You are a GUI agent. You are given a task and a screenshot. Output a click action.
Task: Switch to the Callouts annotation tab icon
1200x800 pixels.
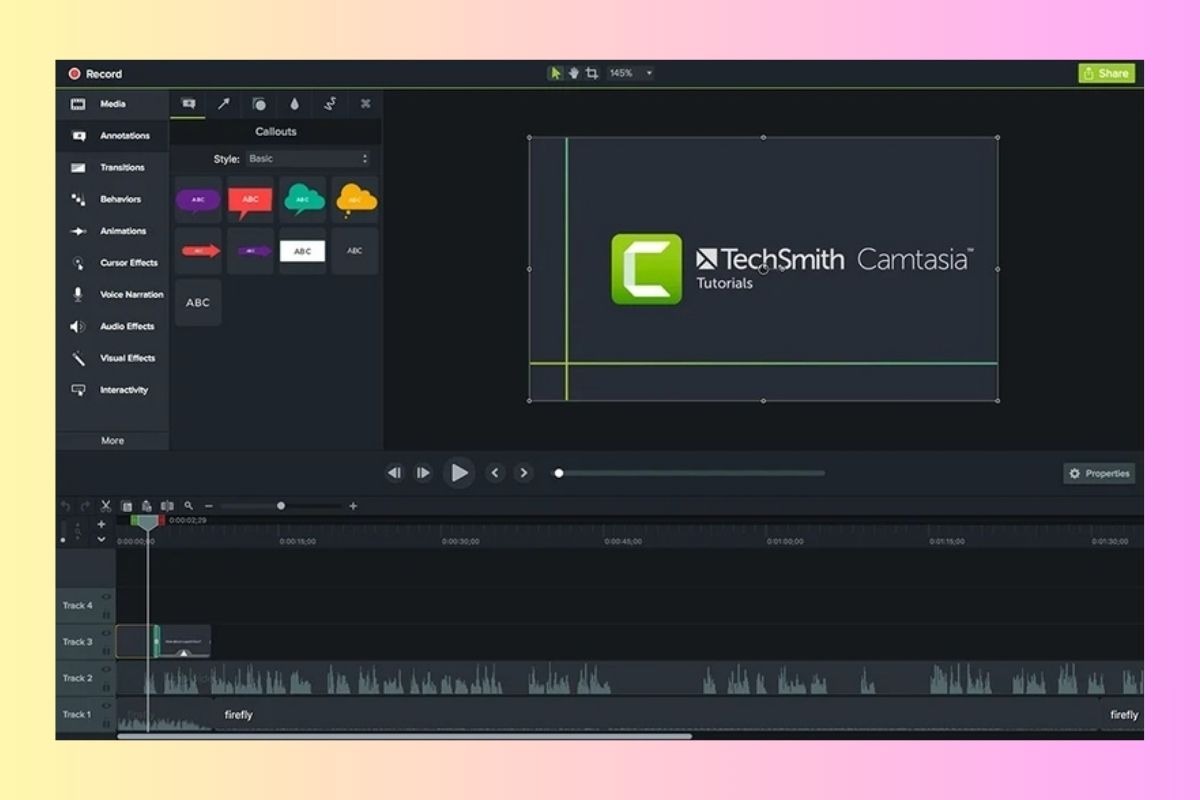pyautogui.click(x=188, y=104)
